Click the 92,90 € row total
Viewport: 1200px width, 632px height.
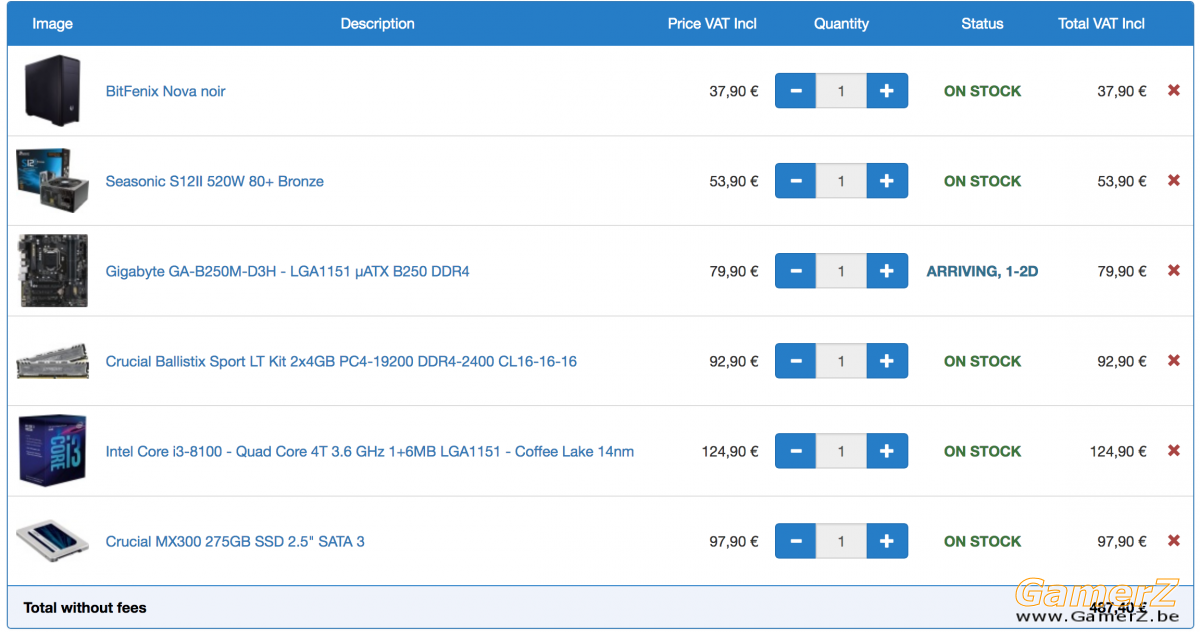coord(1122,361)
